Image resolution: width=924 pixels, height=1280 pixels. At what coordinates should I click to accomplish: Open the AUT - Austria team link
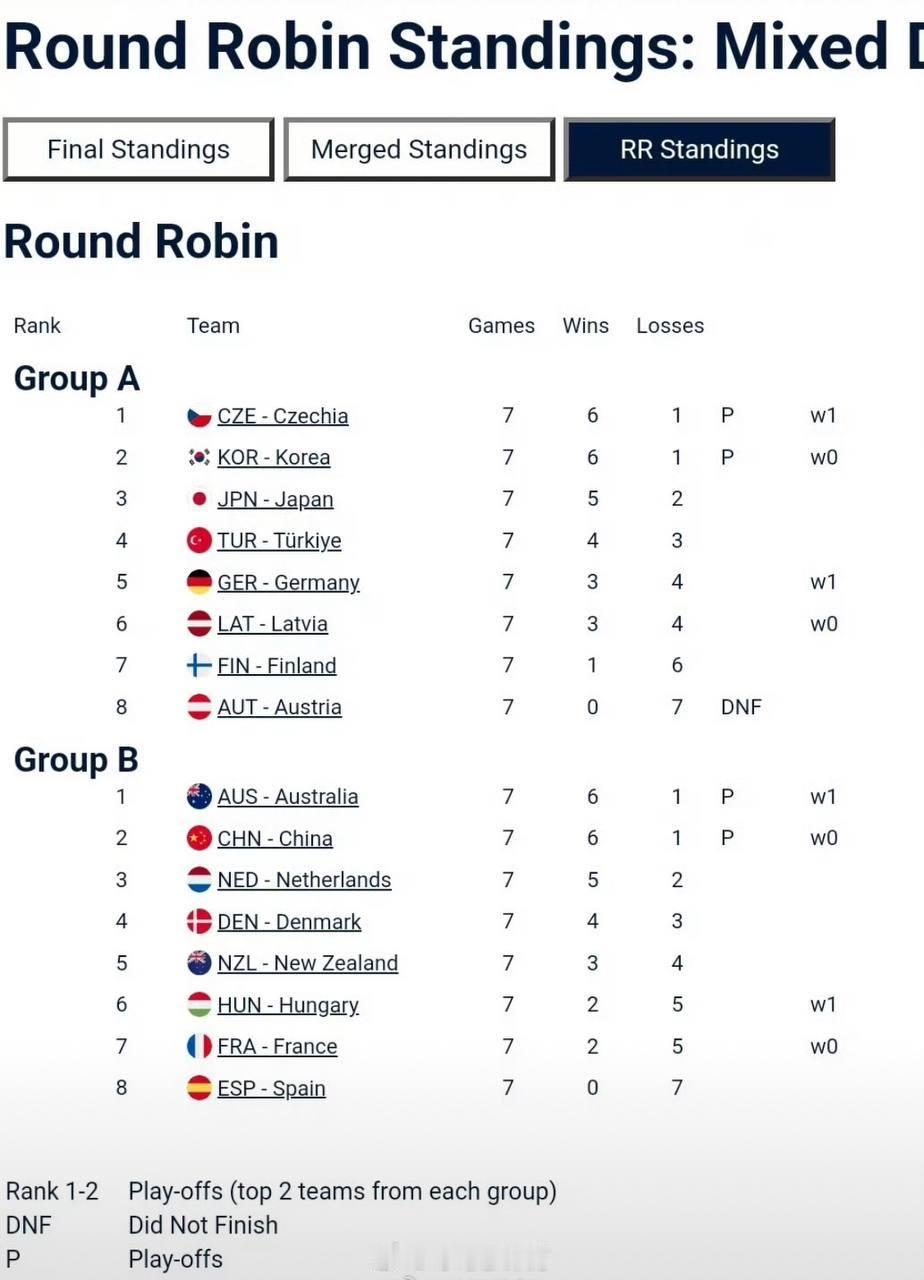tap(279, 708)
